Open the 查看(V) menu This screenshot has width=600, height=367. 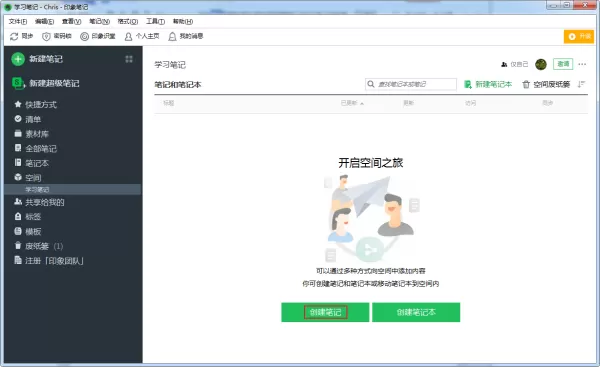coord(72,21)
